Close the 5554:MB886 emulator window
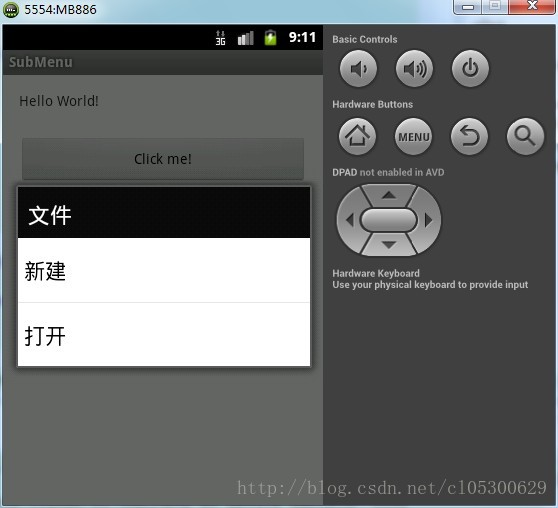 tap(532, 7)
